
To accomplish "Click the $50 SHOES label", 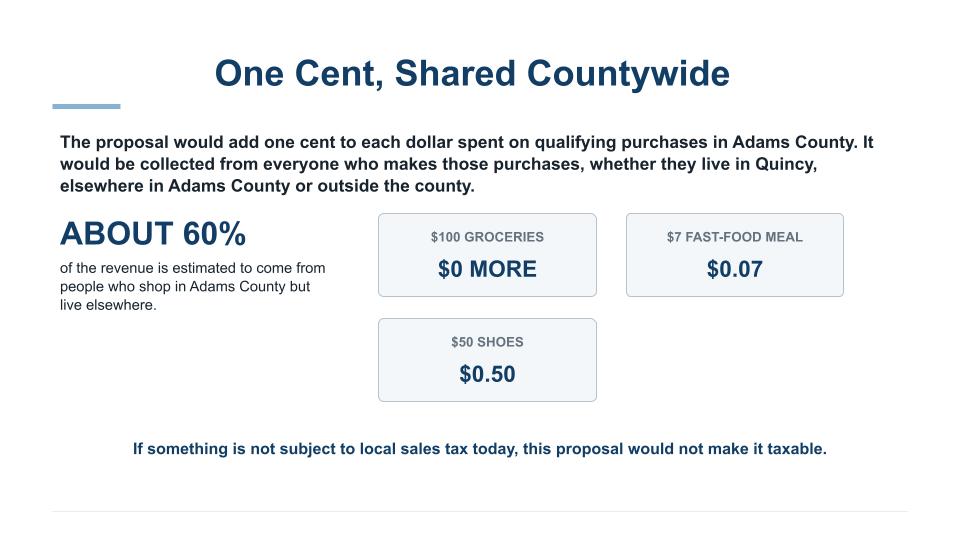I will click(487, 342).
